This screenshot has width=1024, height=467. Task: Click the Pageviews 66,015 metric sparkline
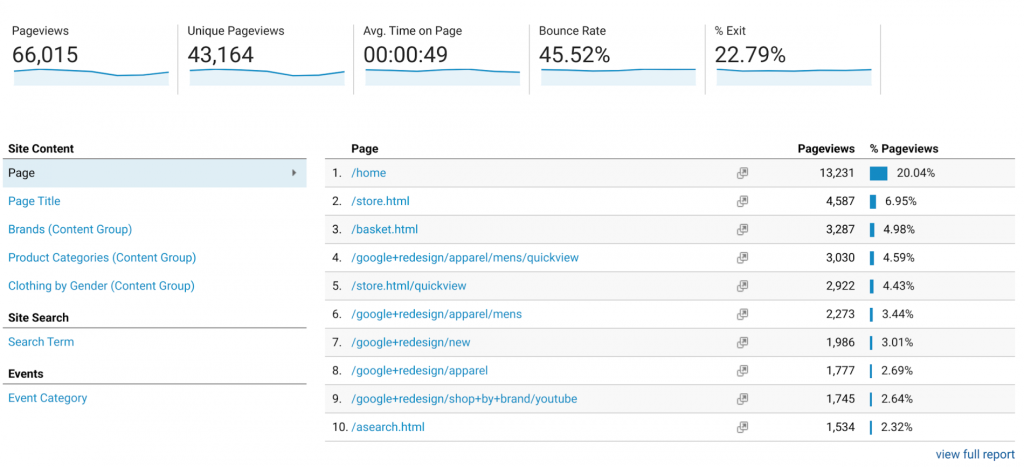91,77
